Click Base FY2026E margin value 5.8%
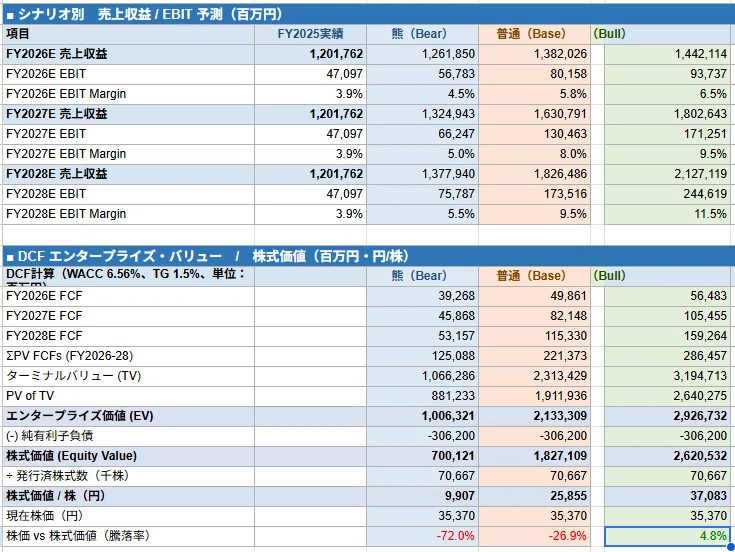The image size is (735, 552). [x=573, y=94]
